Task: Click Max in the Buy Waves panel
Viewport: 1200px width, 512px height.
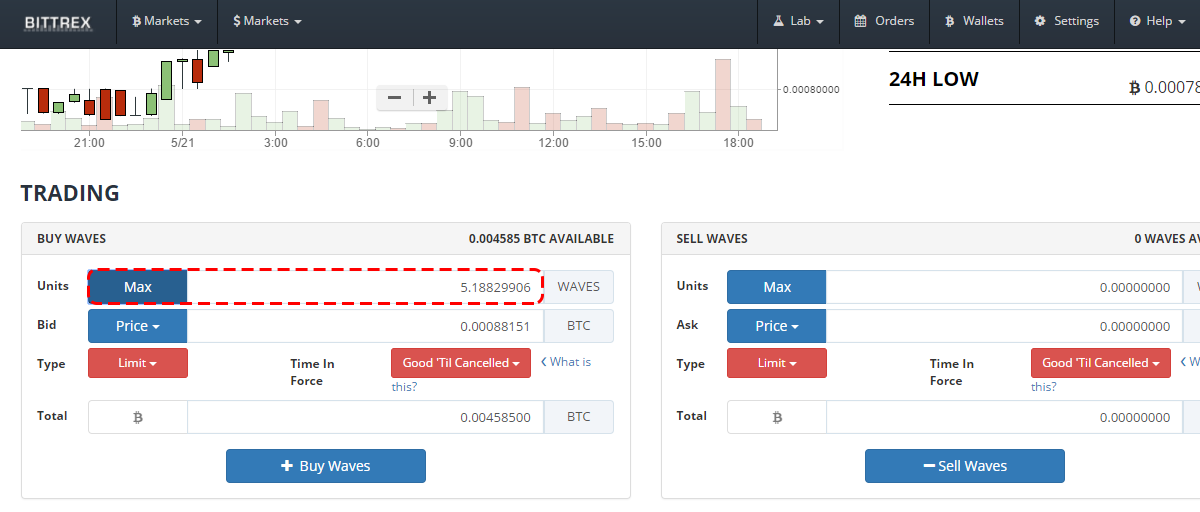Action: pos(138,287)
